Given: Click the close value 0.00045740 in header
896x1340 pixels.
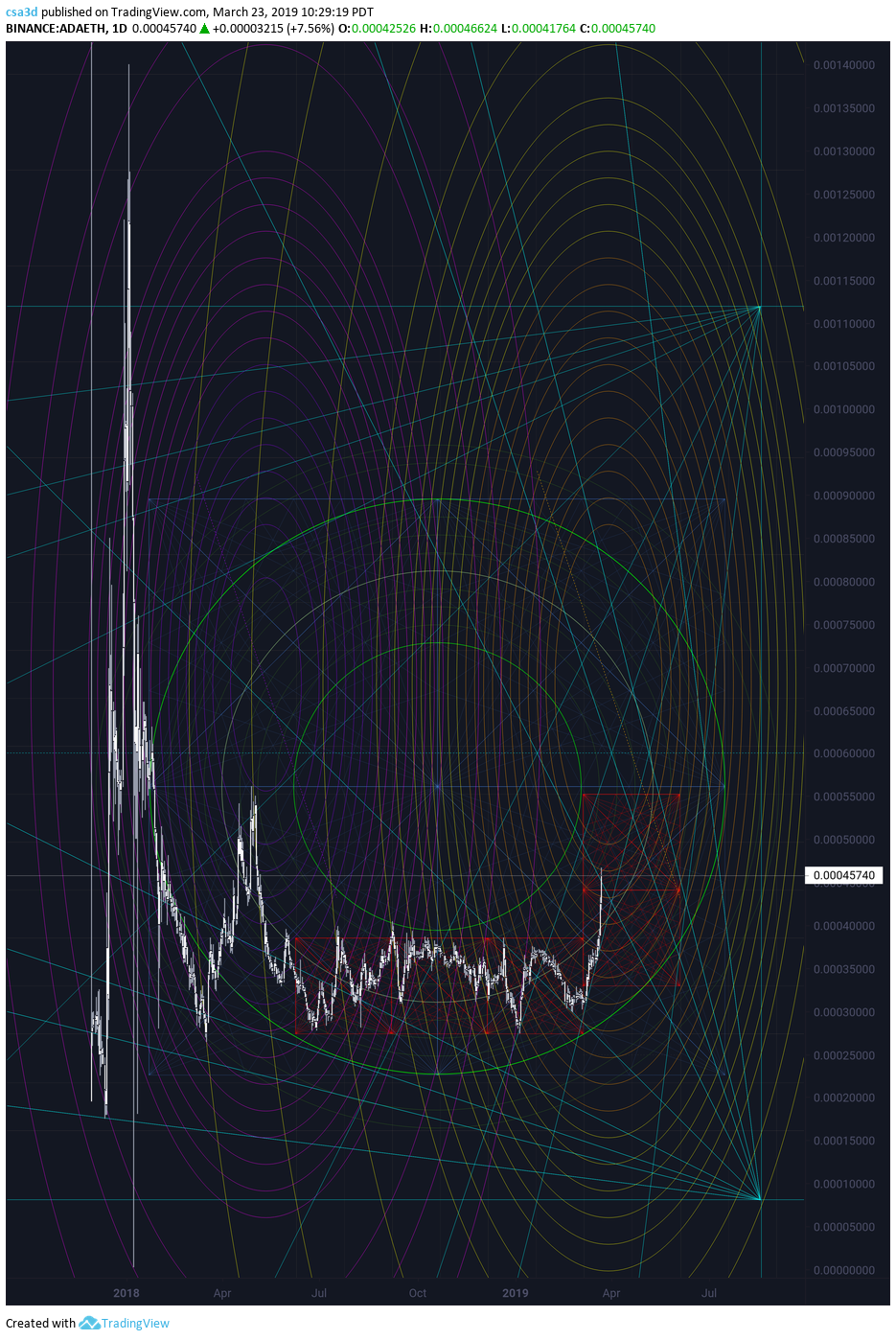Looking at the screenshot, I should 623,29.
